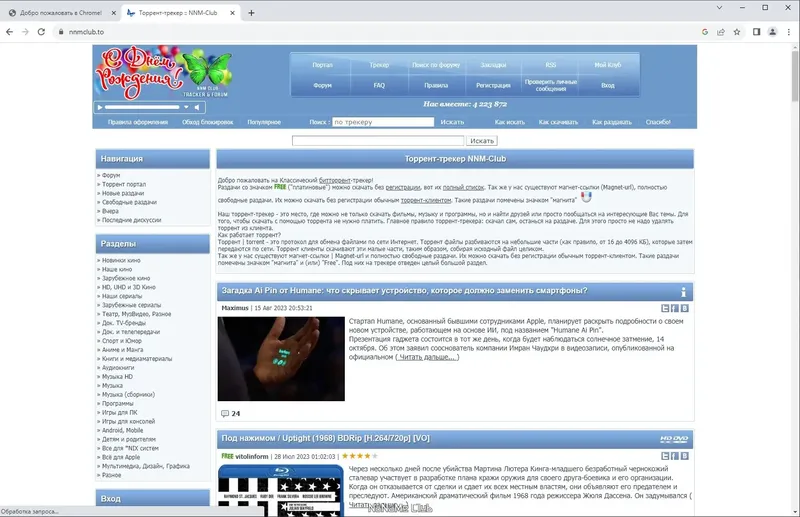Click the star rating on Uptight post
The width and height of the screenshot is (800, 517).
click(x=360, y=456)
